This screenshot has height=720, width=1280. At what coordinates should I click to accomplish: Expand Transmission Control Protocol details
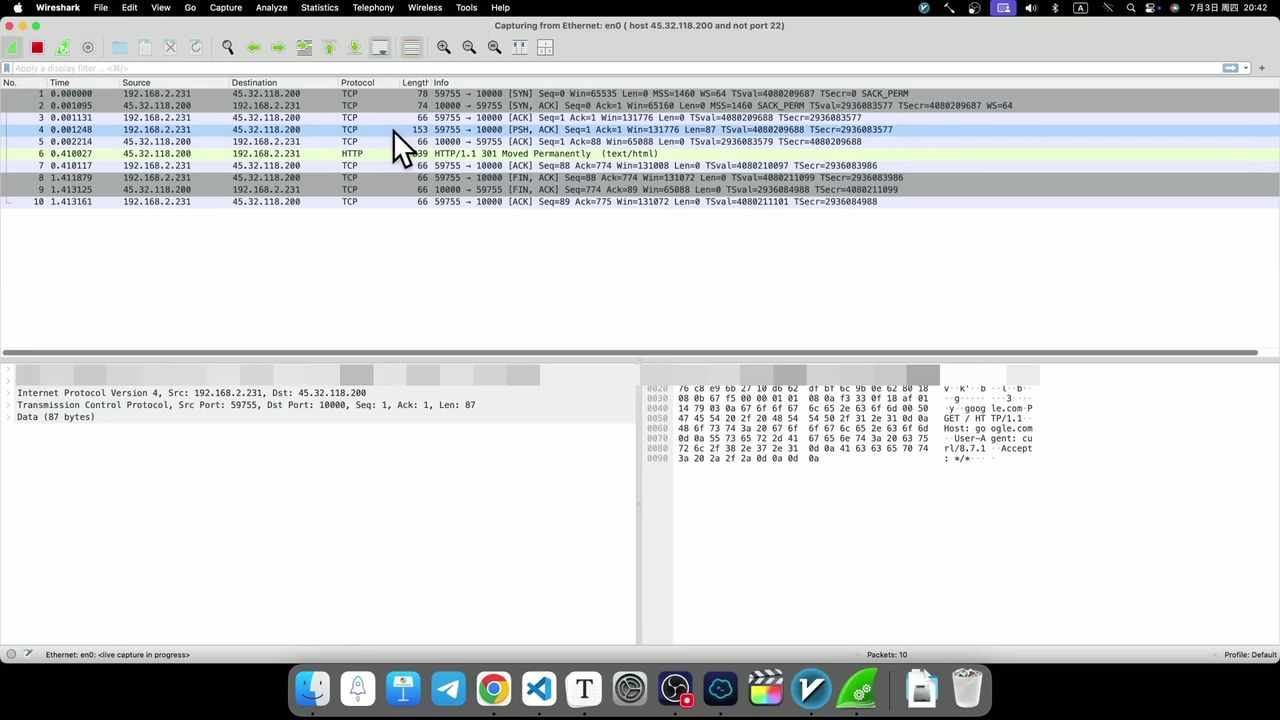pyautogui.click(x=9, y=405)
